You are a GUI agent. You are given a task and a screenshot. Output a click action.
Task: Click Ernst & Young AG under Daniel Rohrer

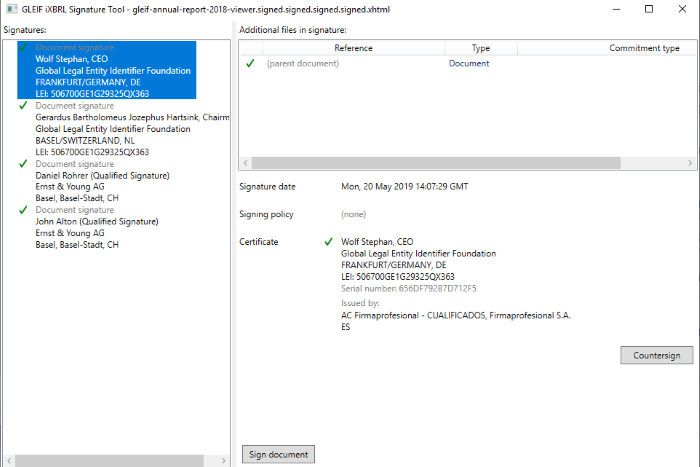click(x=70, y=187)
